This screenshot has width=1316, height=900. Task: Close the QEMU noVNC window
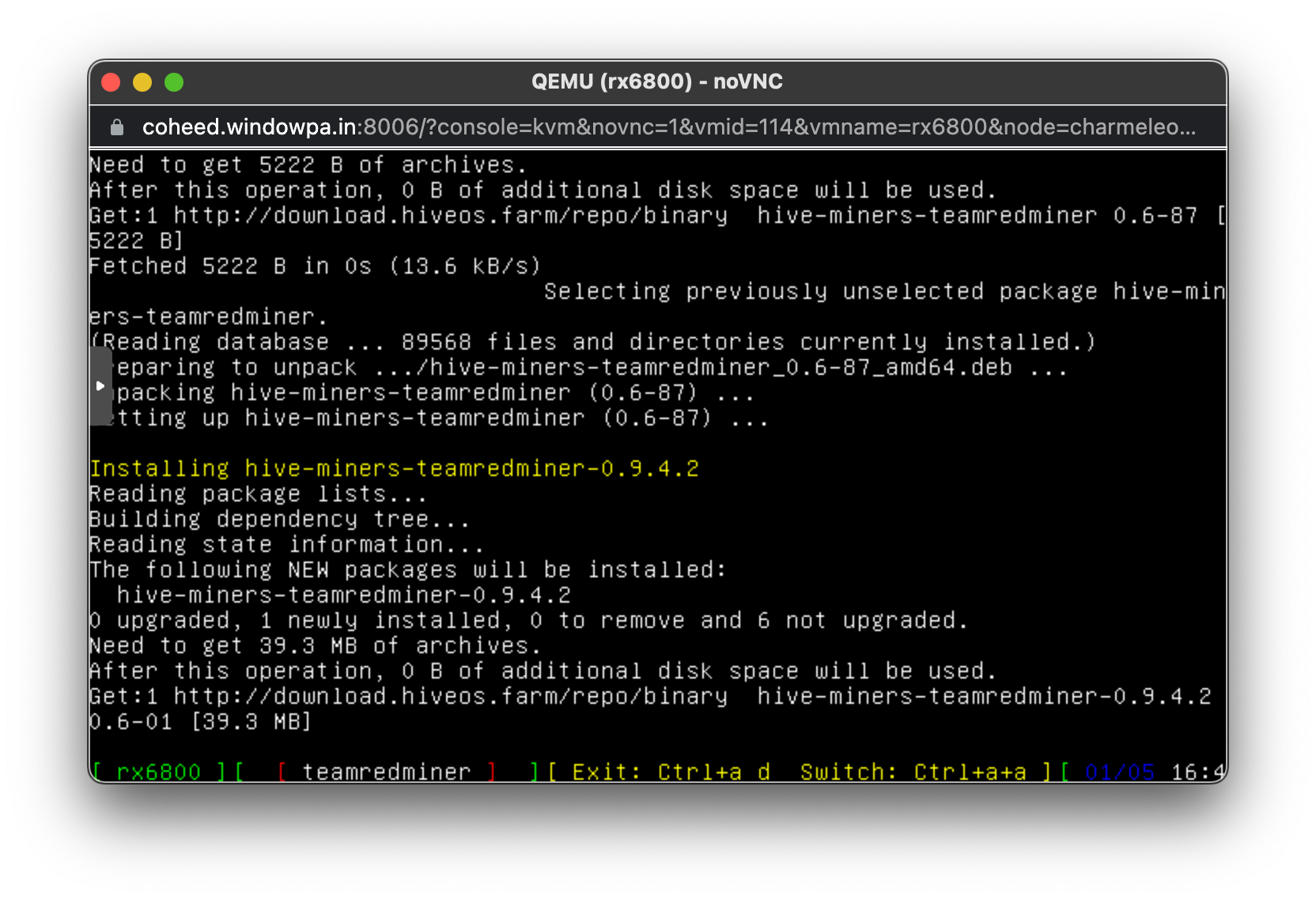(111, 82)
